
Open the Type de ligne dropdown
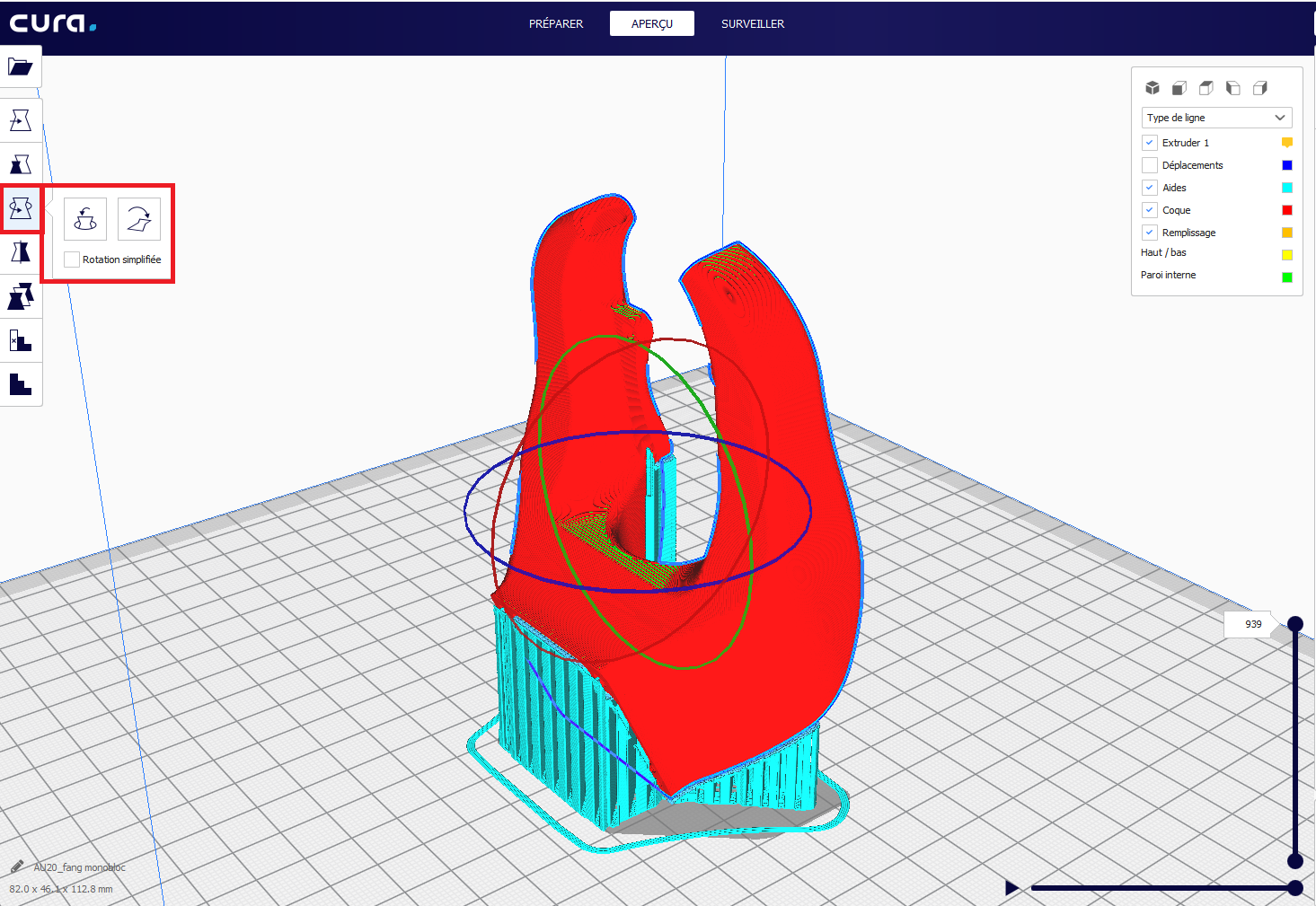(x=1217, y=118)
